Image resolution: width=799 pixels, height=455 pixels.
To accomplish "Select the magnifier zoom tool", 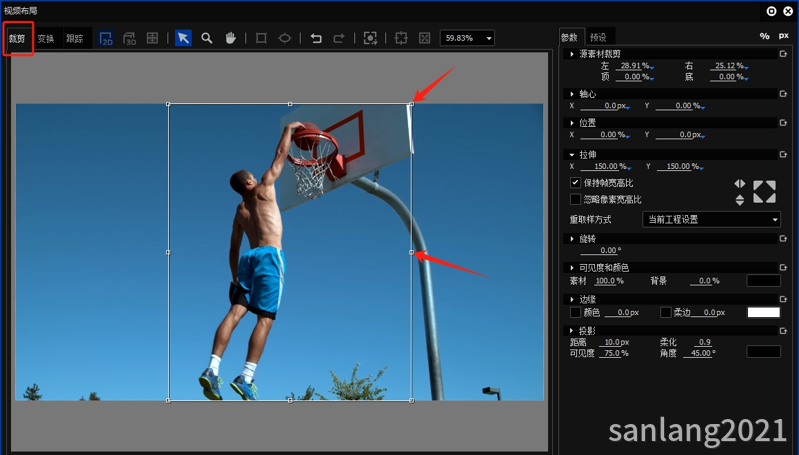I will (207, 38).
